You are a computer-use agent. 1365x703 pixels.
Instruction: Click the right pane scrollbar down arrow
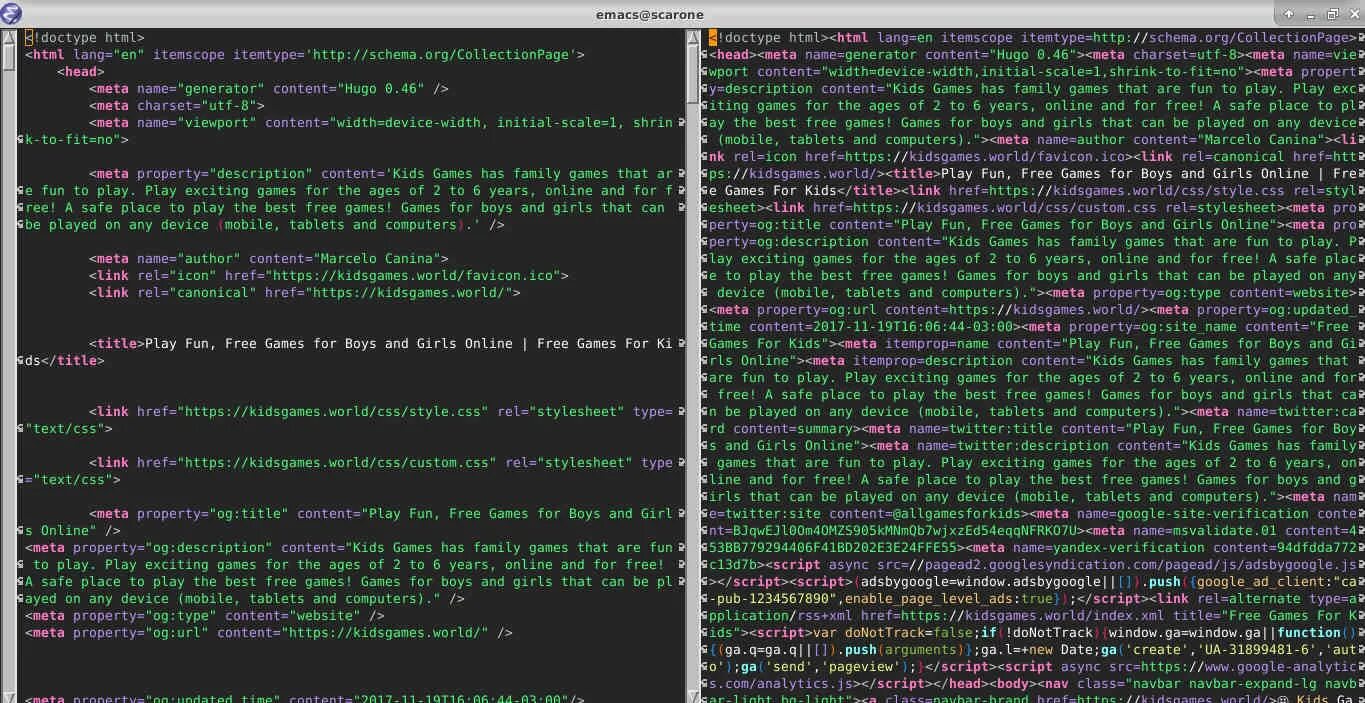point(694,694)
